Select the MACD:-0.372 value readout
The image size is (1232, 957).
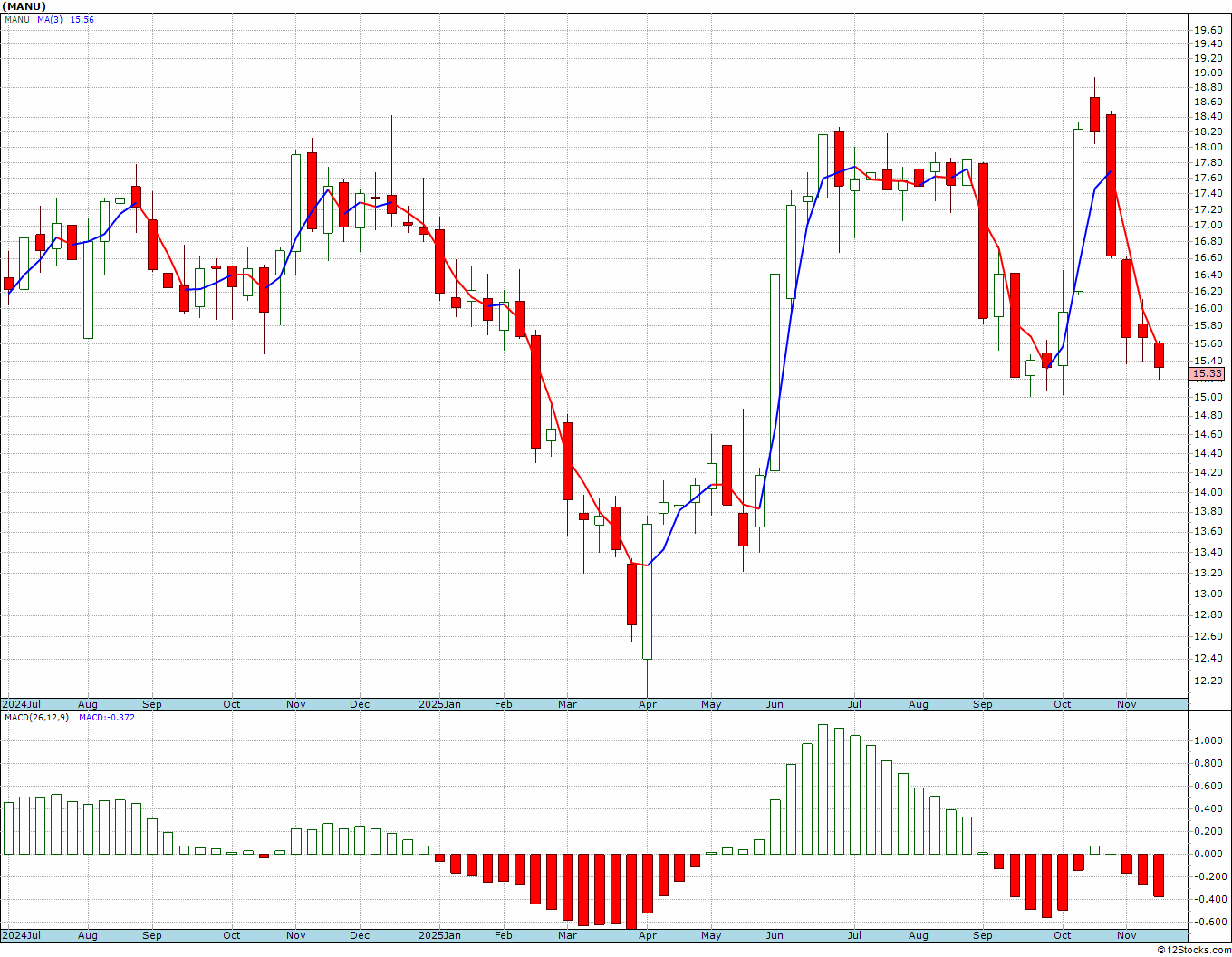tap(107, 717)
